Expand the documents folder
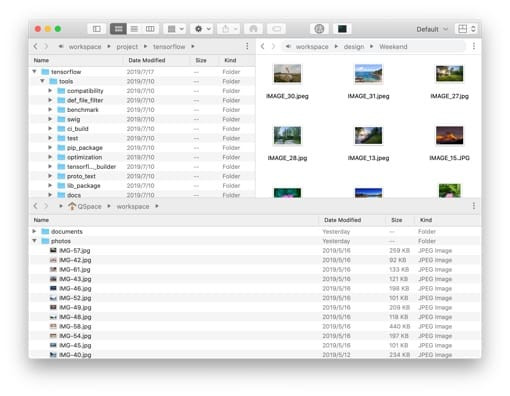This screenshot has height=396, width=510. (34, 231)
